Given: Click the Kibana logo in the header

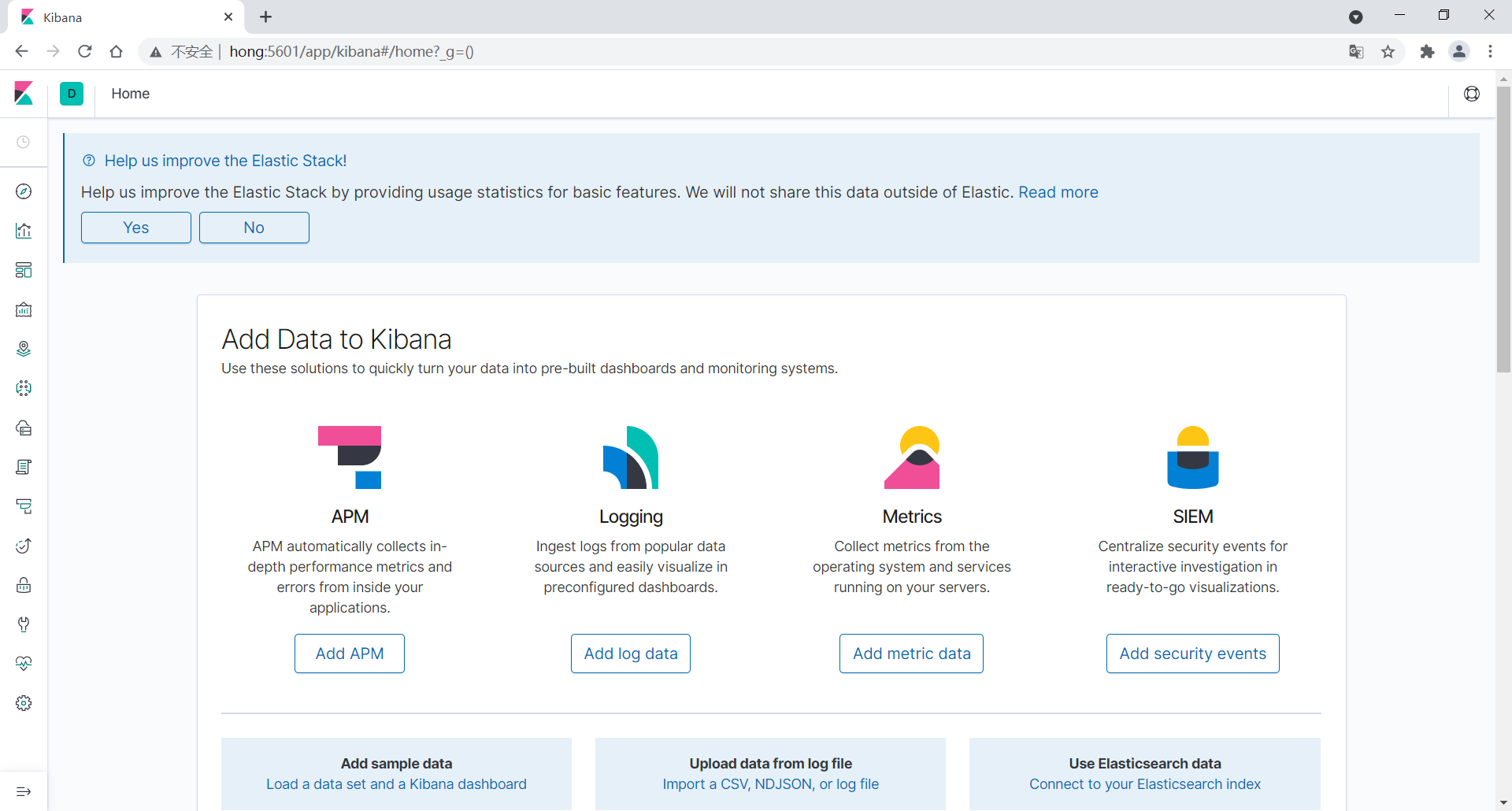Looking at the screenshot, I should (x=24, y=94).
